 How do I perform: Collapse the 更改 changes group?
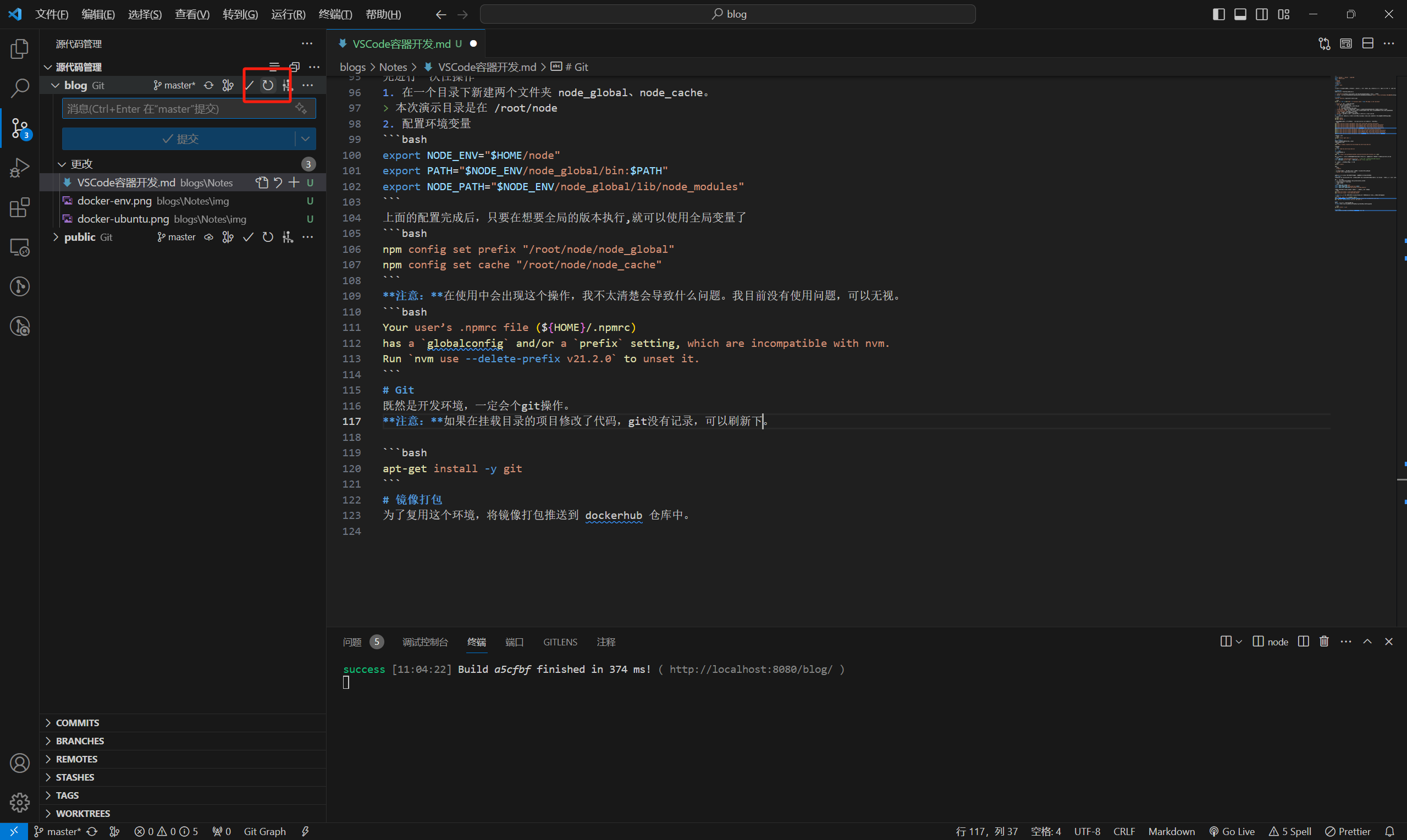tap(62, 164)
